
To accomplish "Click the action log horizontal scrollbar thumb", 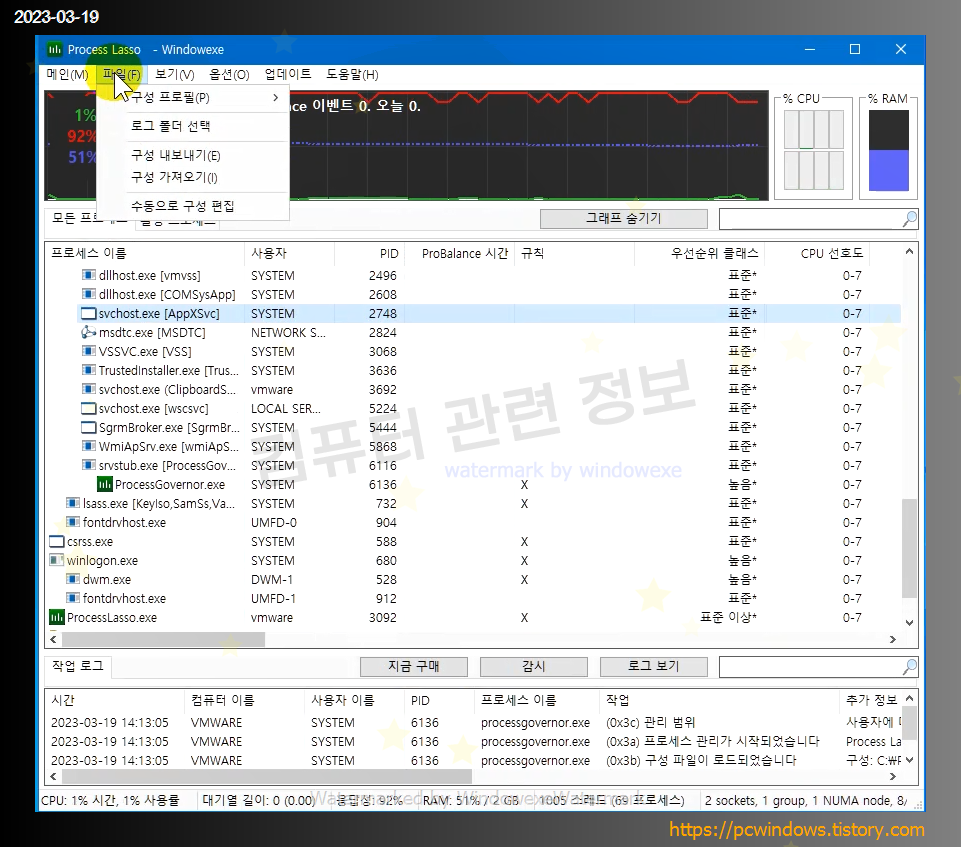I will (267, 777).
